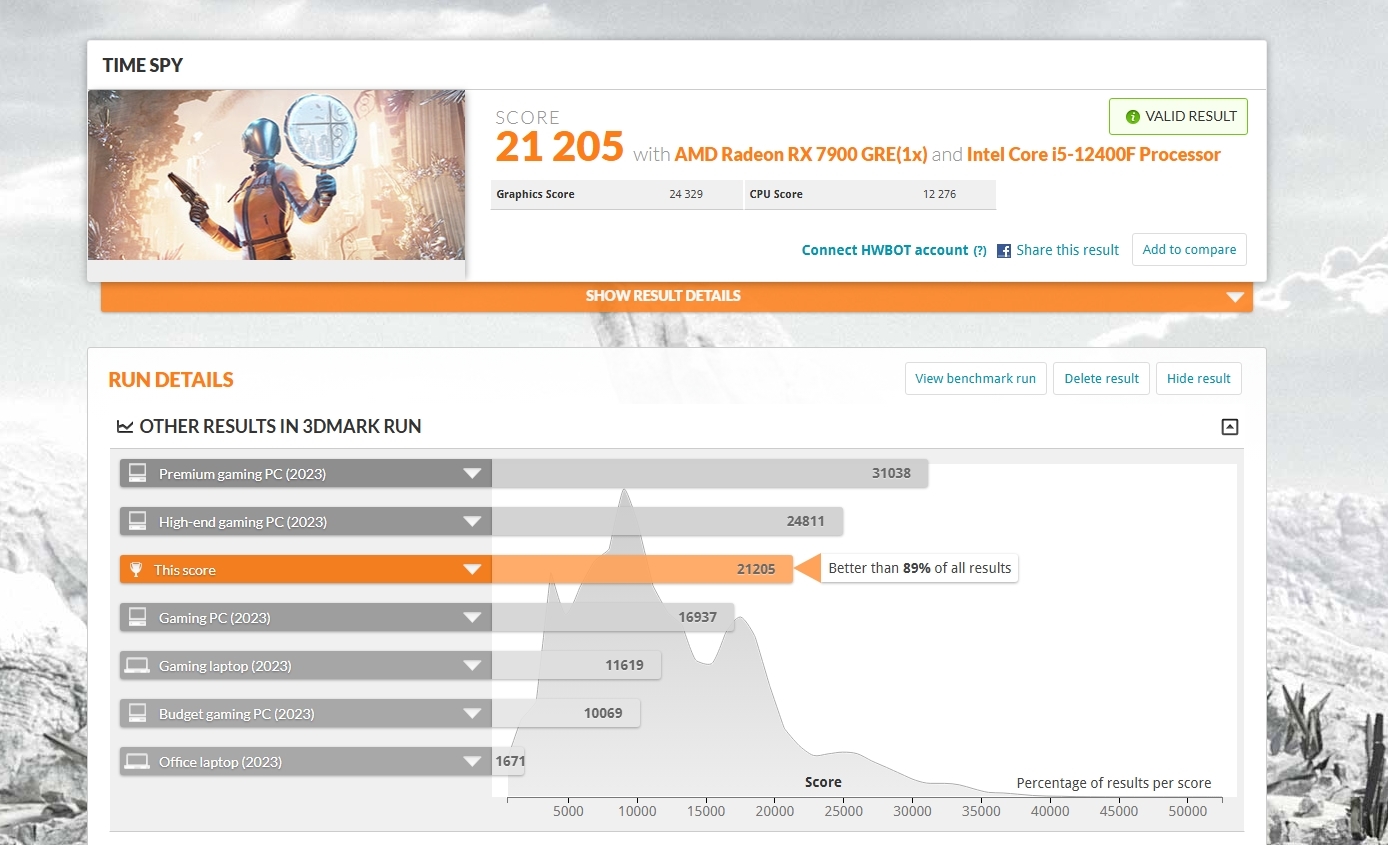Expand the Show Result Details bar
1388x845 pixels.
pyautogui.click(x=677, y=296)
